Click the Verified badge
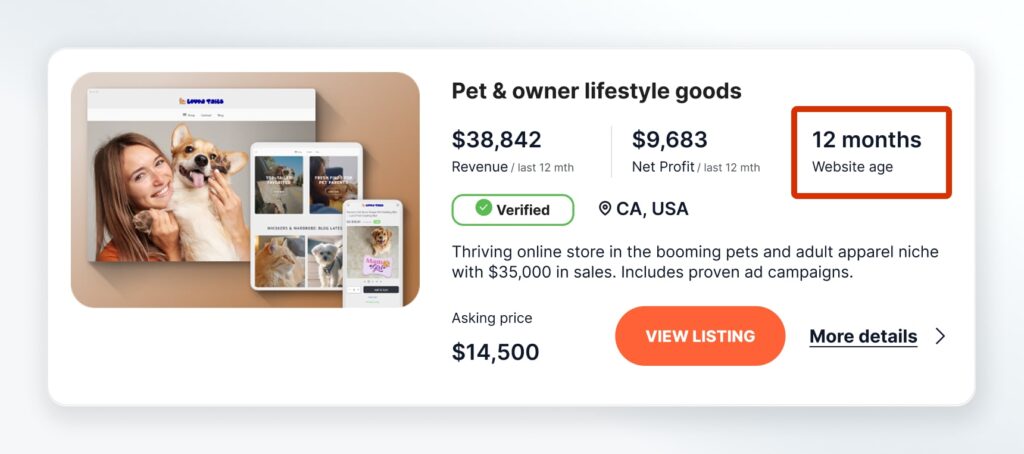 (x=513, y=210)
